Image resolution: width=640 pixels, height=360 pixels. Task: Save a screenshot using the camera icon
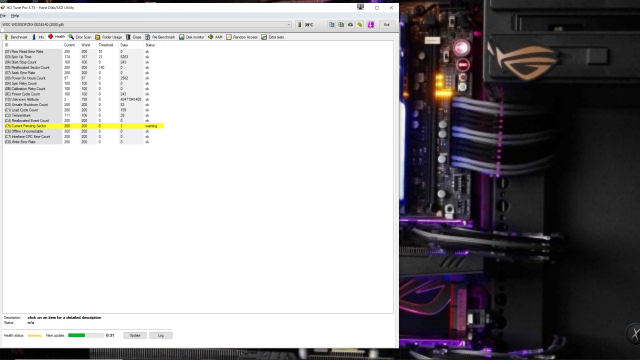click(350, 24)
